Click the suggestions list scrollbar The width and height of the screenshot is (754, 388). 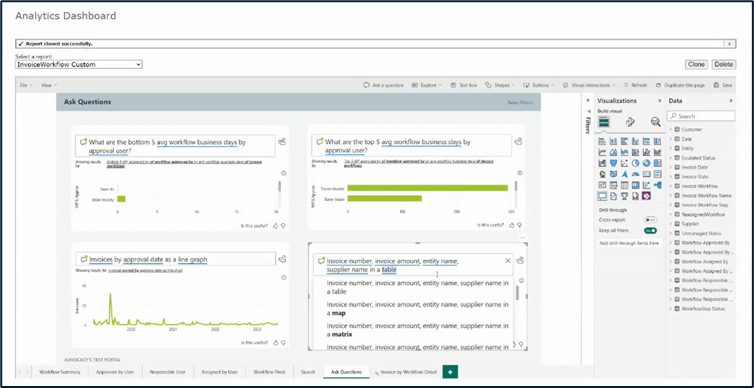pyautogui.click(x=517, y=293)
